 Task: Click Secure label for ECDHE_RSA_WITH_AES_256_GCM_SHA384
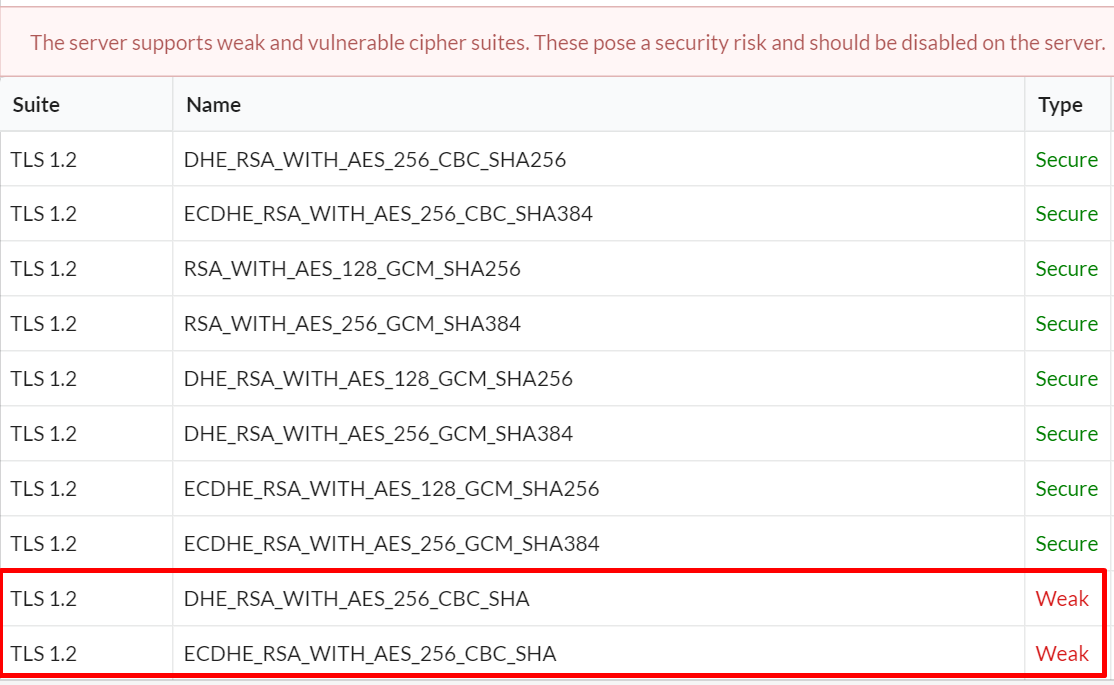coord(1066,544)
